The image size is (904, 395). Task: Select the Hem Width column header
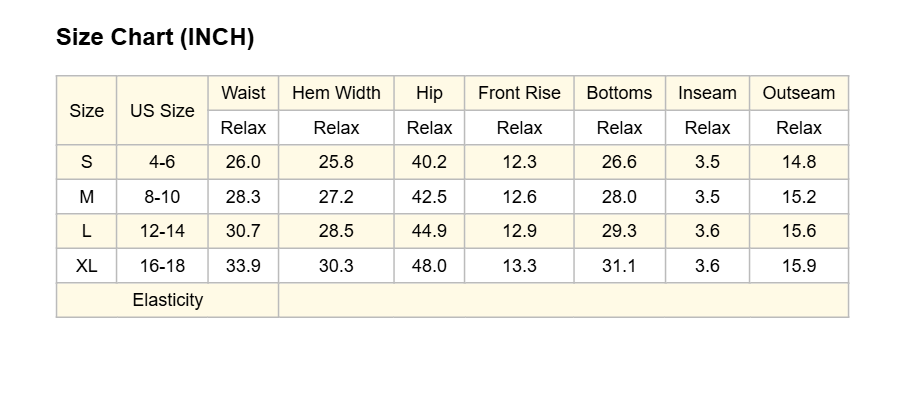click(336, 93)
